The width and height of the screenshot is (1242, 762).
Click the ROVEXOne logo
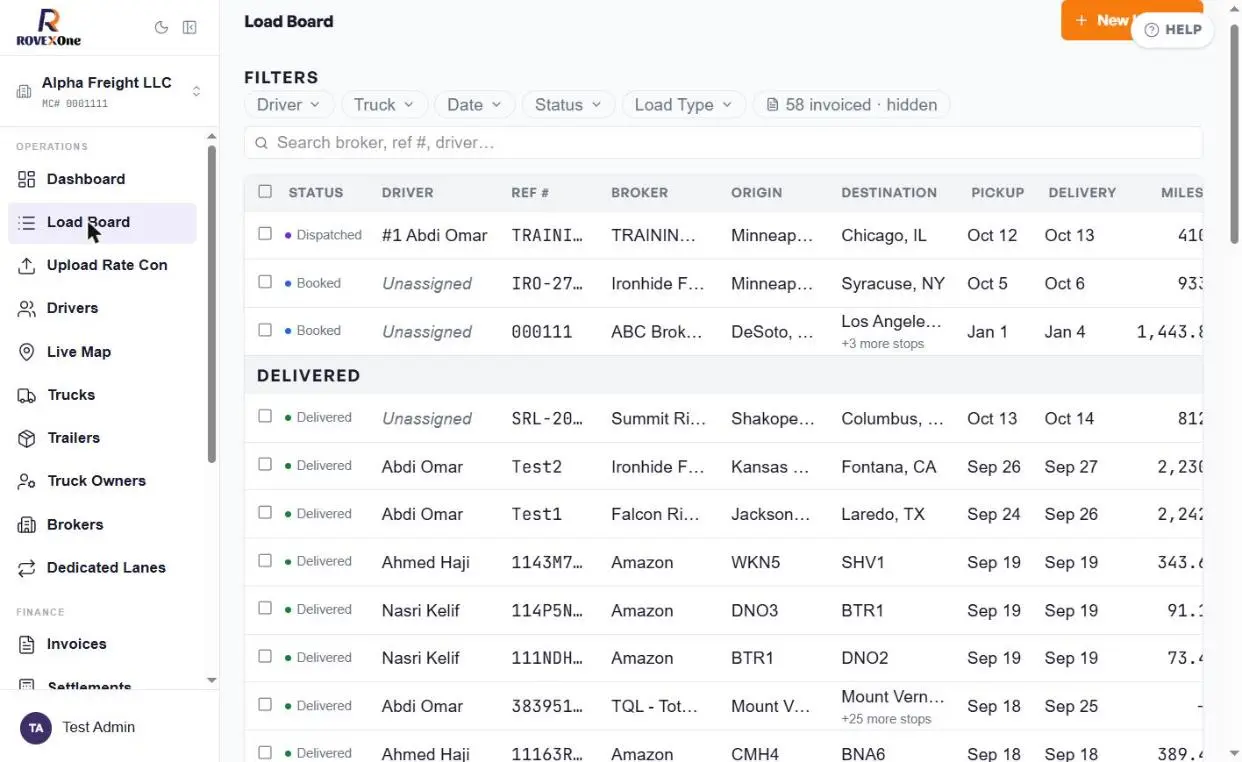(48, 27)
